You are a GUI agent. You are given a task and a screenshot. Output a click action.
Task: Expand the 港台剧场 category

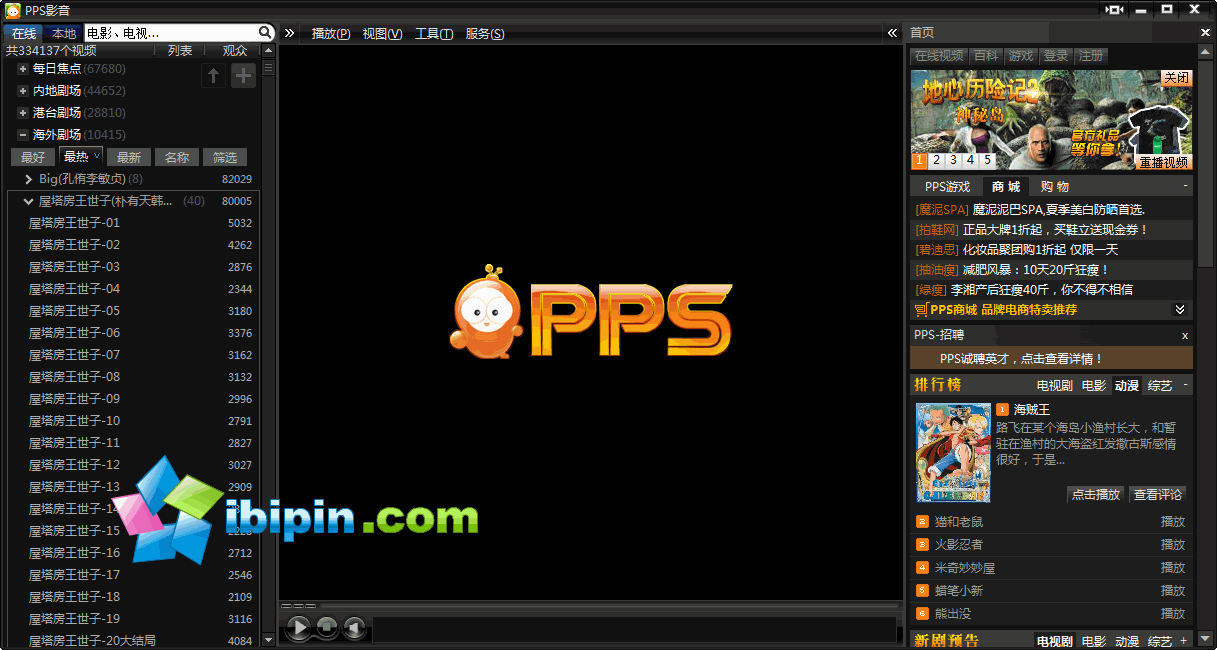pos(23,113)
